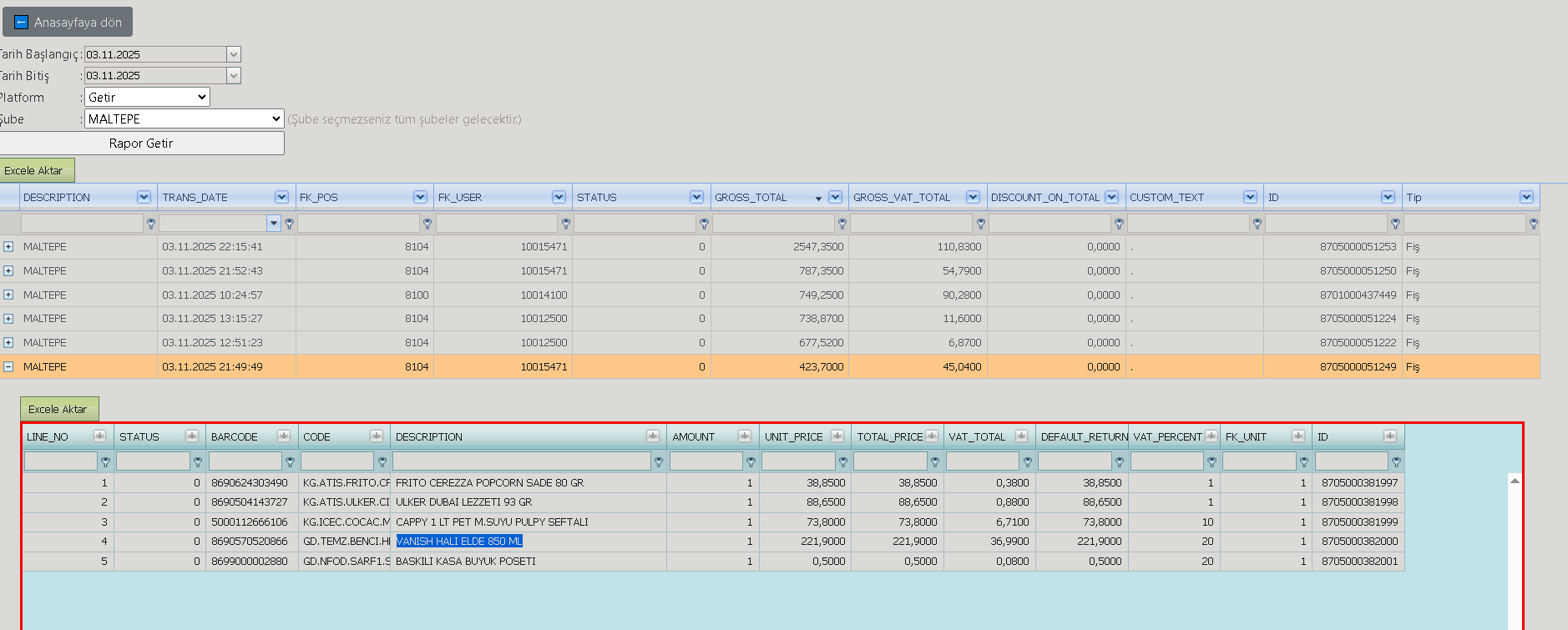Viewport: 1568px width, 630px height.
Task: Click the filter icon under BARCODE column
Action: tap(290, 461)
